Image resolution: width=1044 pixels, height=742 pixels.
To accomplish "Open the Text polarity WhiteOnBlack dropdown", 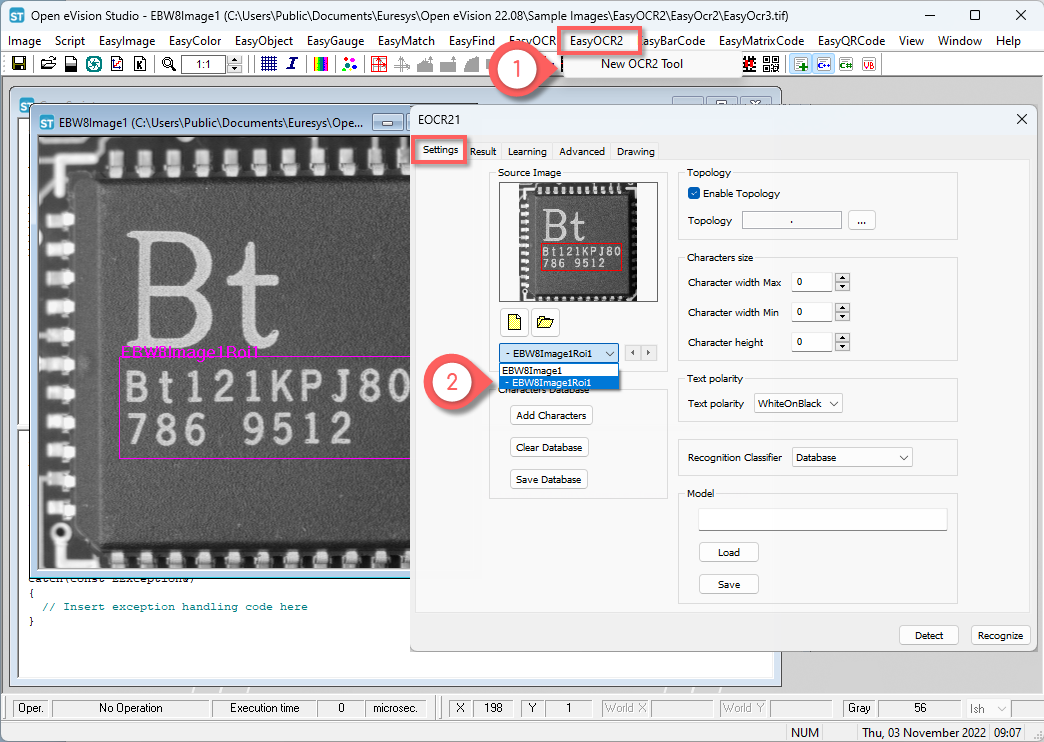I will pyautogui.click(x=798, y=404).
